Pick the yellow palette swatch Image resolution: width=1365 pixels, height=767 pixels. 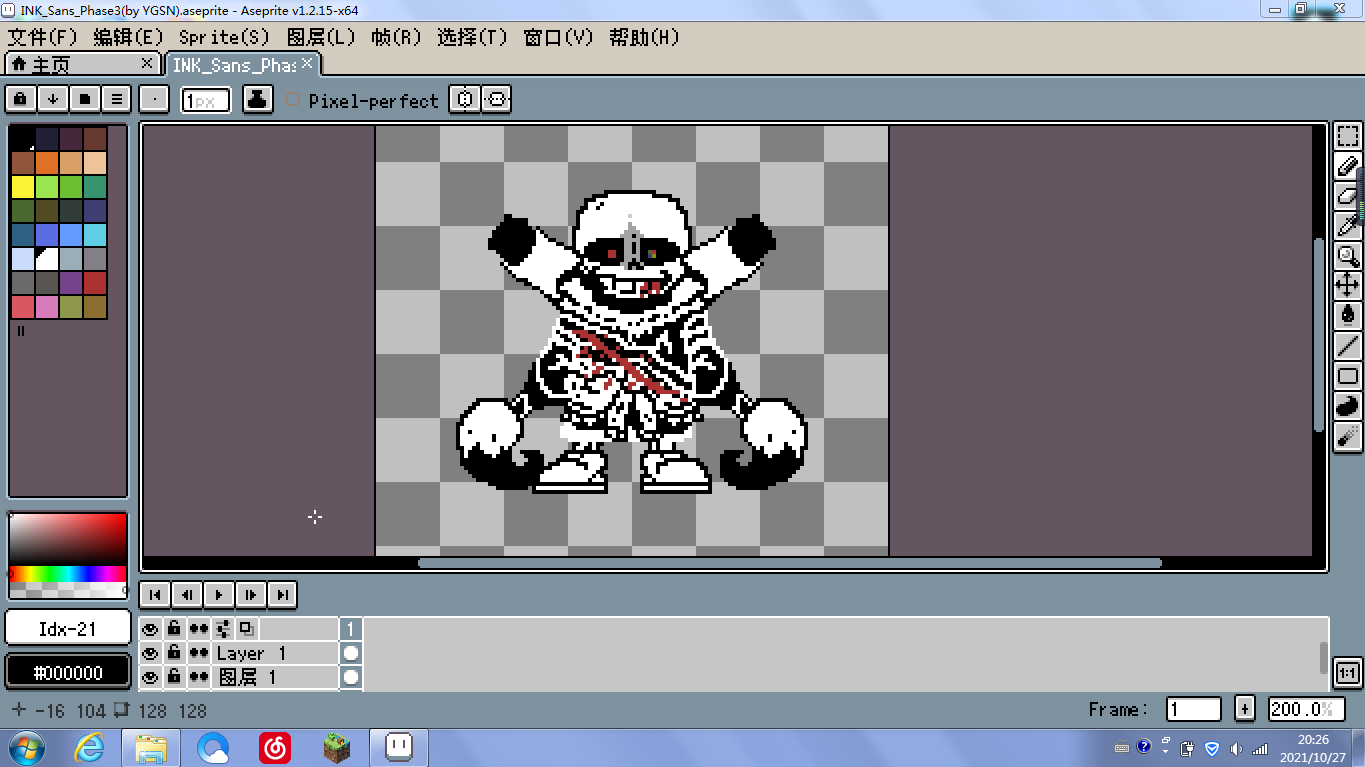pos(23,186)
